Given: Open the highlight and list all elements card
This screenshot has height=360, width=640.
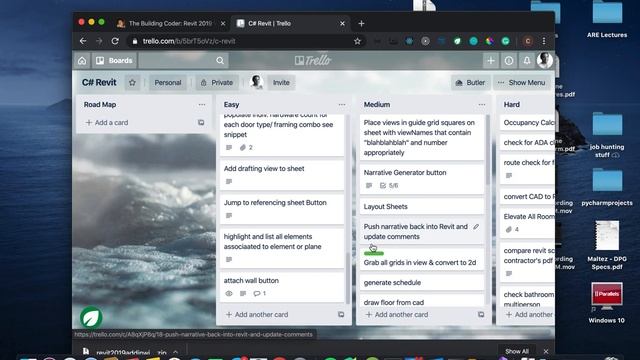Looking at the screenshot, I should coord(282,247).
